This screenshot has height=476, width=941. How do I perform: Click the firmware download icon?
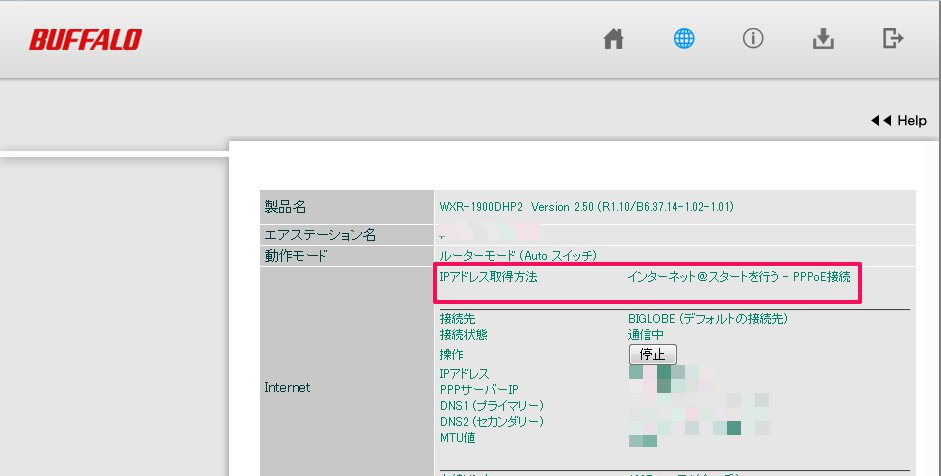(823, 39)
